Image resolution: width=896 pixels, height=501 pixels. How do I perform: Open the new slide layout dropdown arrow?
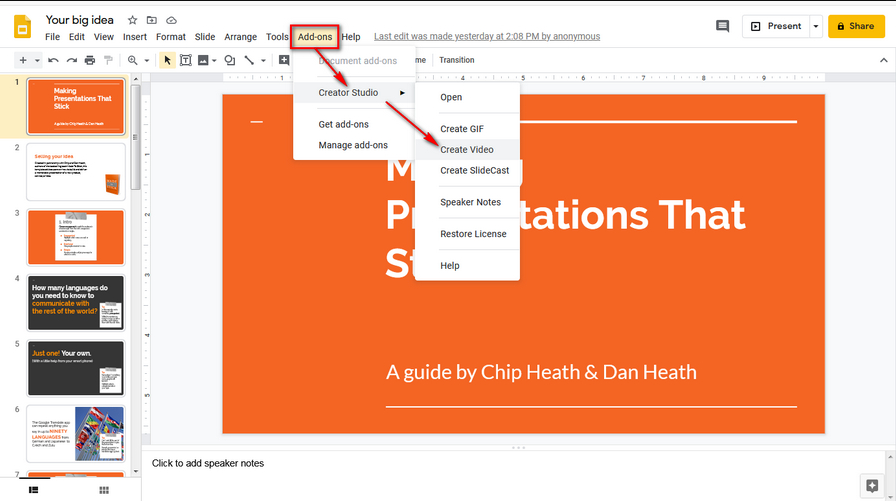tap(37, 60)
